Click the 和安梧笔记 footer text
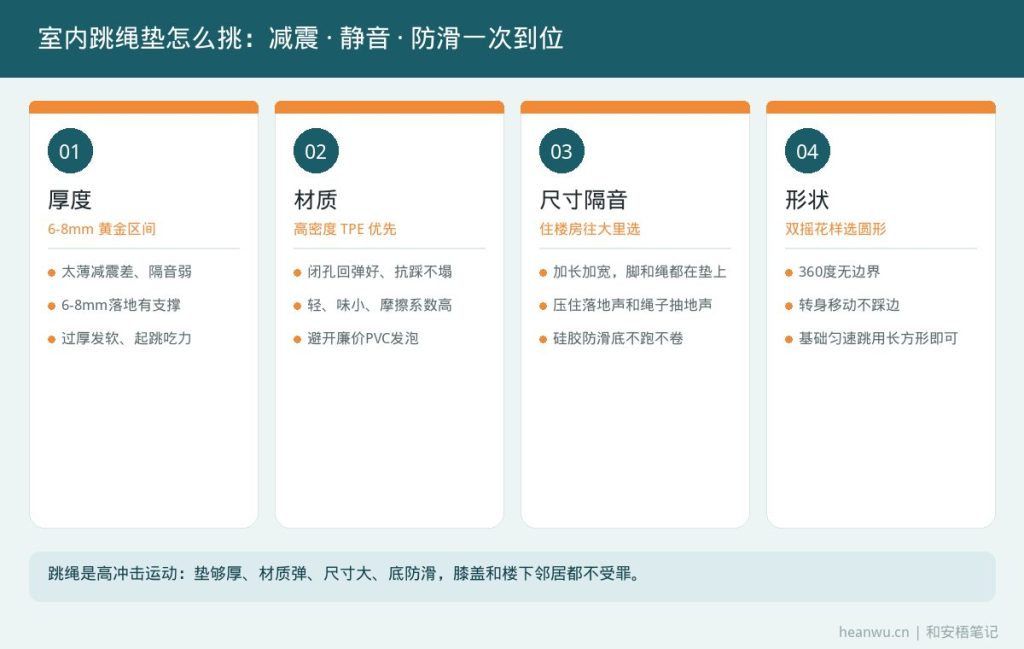Image resolution: width=1024 pixels, height=649 pixels. pyautogui.click(x=962, y=632)
